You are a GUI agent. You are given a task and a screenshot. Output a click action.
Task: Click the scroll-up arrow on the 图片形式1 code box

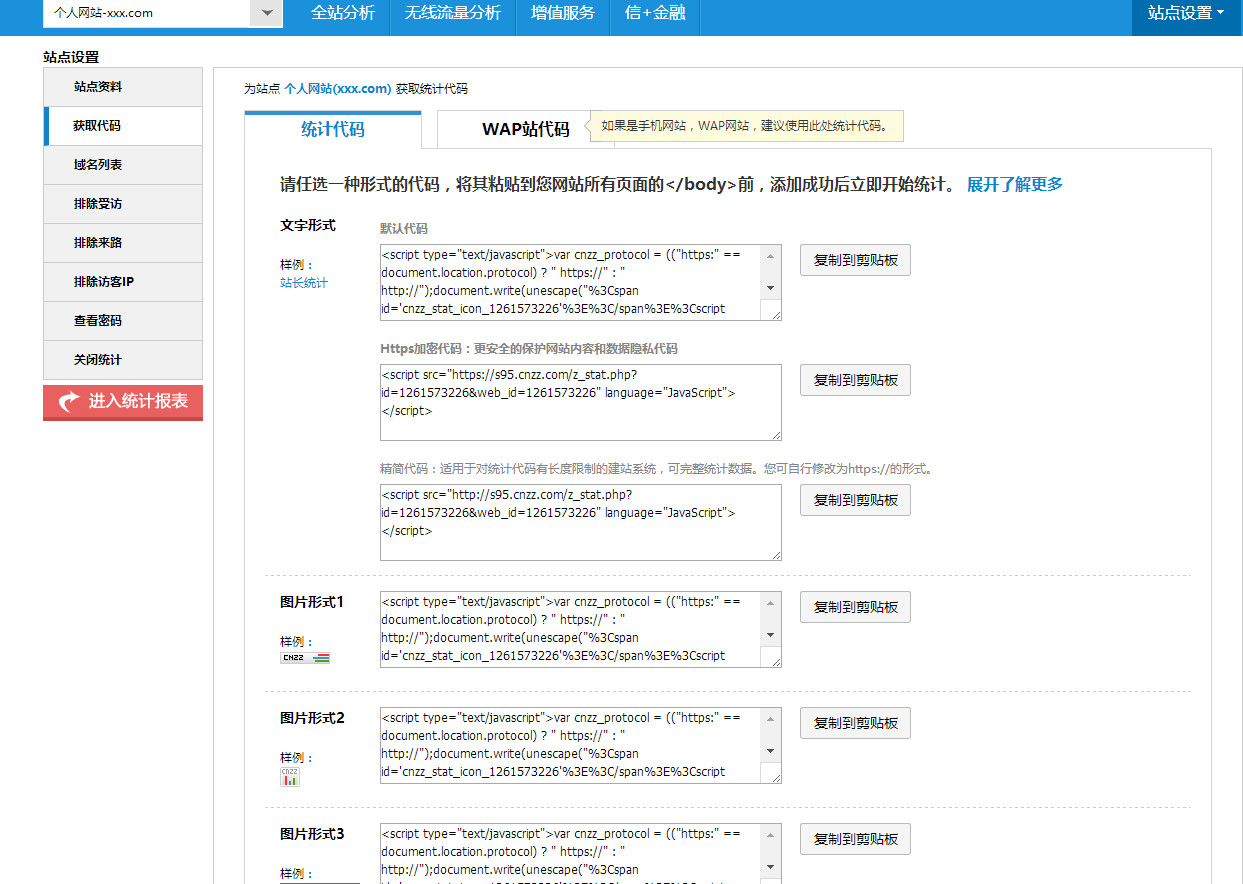pyautogui.click(x=772, y=604)
